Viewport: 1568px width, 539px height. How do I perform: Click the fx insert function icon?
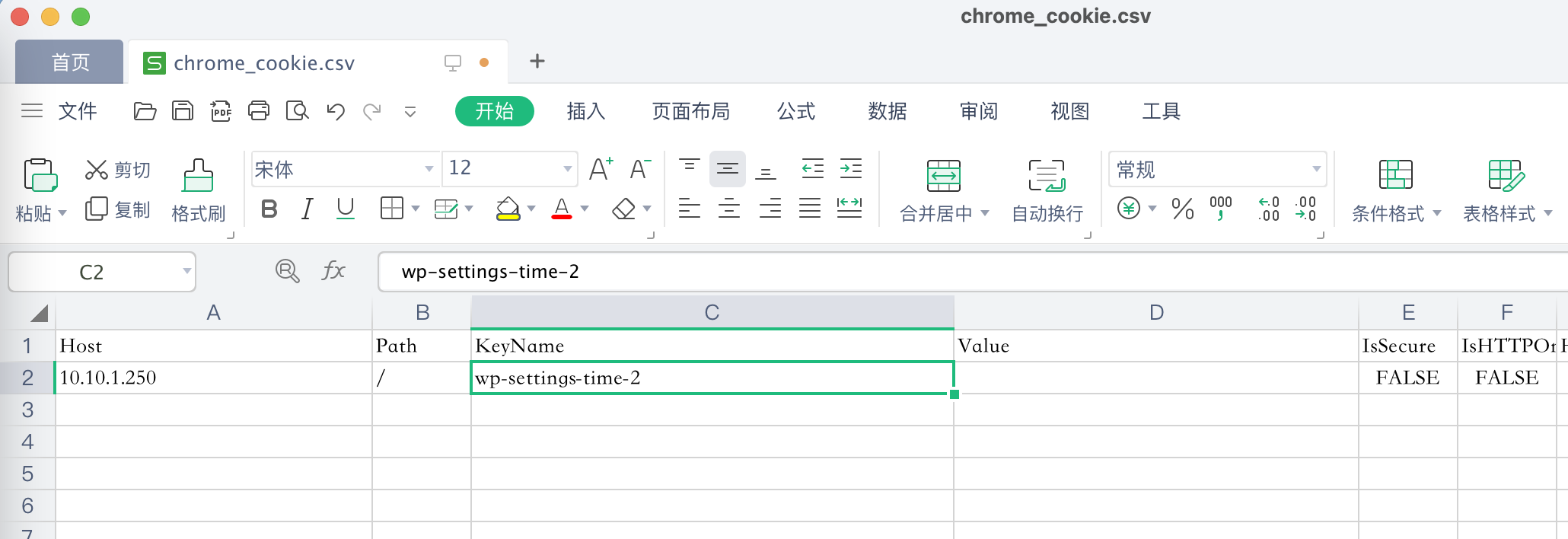coord(333,271)
